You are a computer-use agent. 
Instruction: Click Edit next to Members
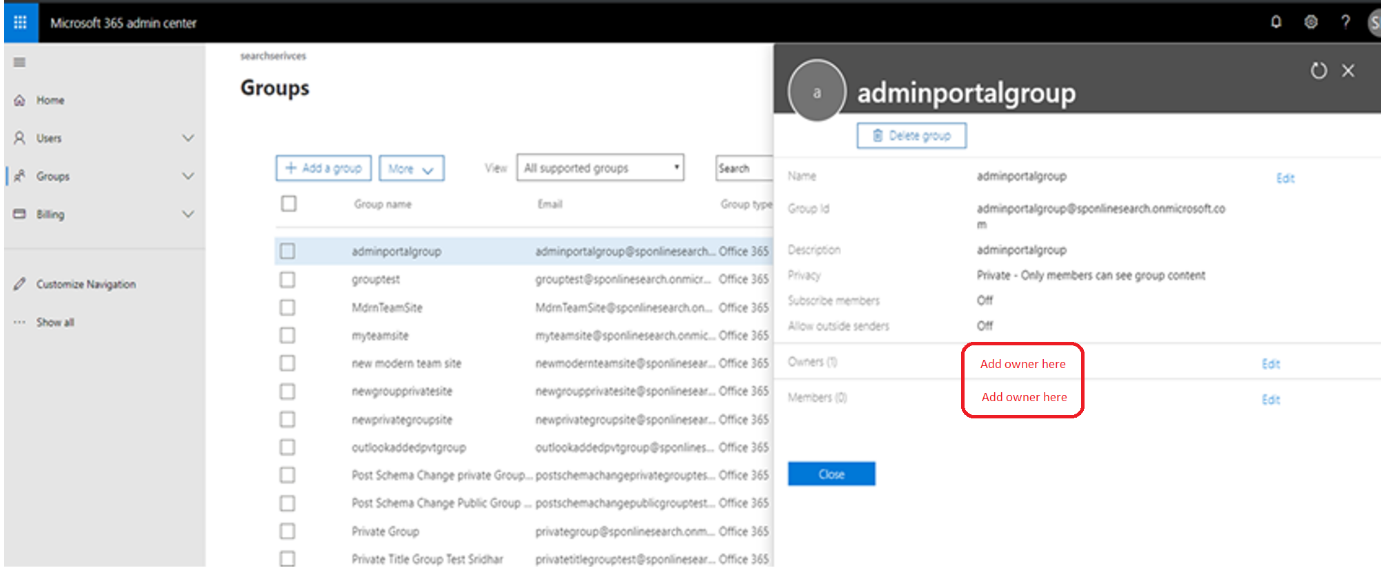1271,399
